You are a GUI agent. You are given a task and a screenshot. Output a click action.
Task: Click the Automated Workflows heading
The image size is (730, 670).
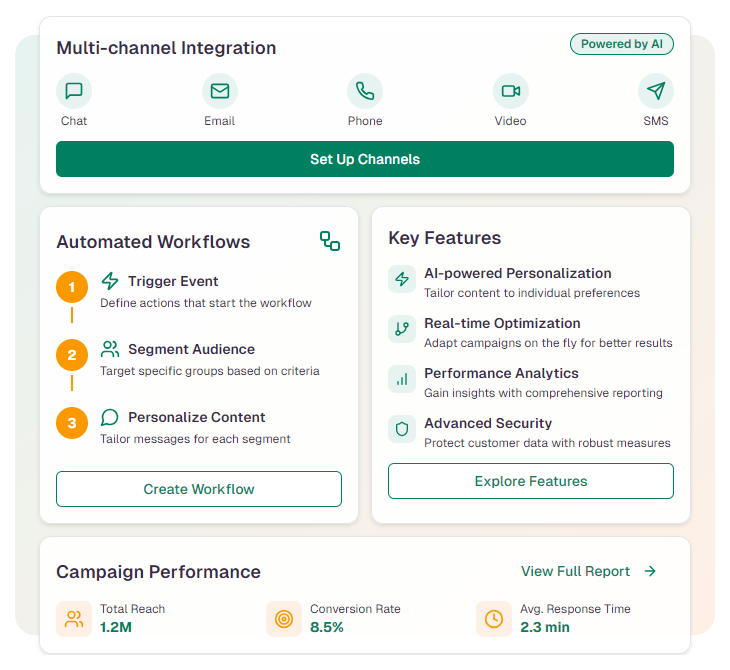154,242
